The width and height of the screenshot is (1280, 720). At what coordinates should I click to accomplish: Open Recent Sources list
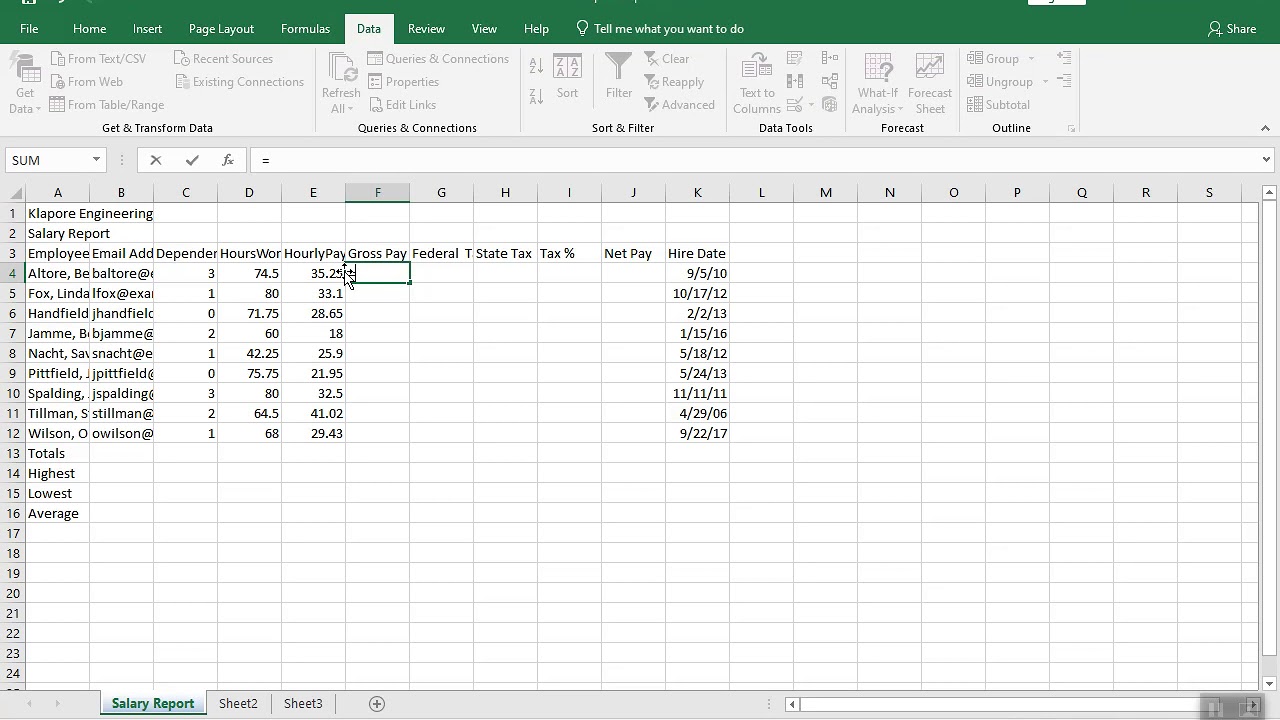pos(223,59)
